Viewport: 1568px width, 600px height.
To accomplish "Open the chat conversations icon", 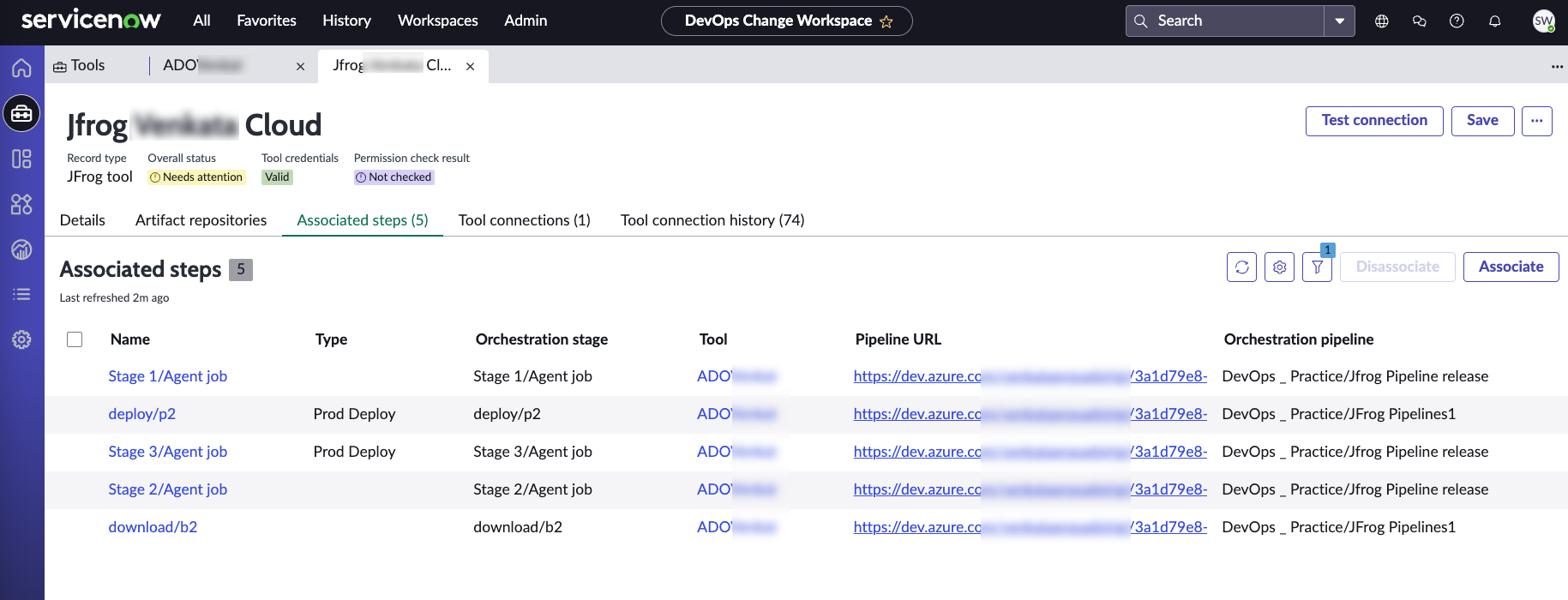I will 1419,21.
